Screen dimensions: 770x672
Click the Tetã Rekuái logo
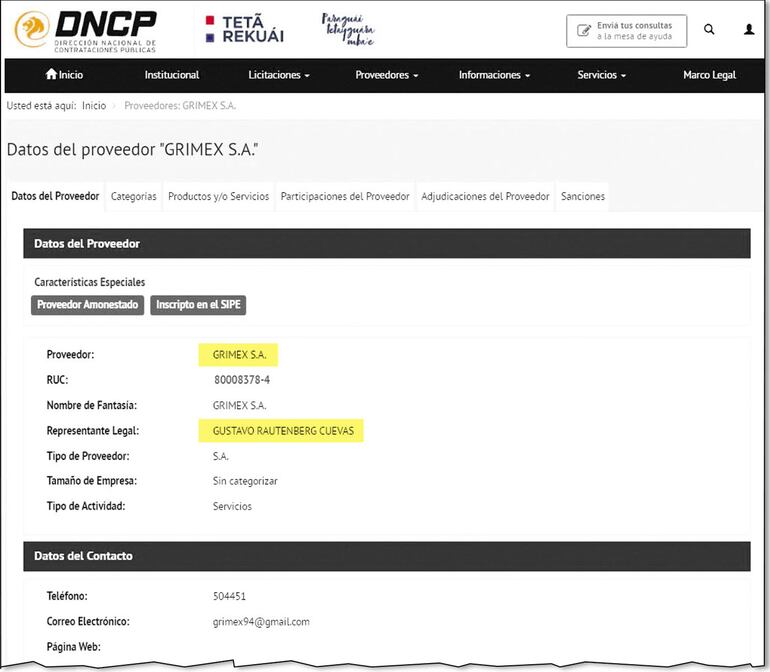(245, 29)
